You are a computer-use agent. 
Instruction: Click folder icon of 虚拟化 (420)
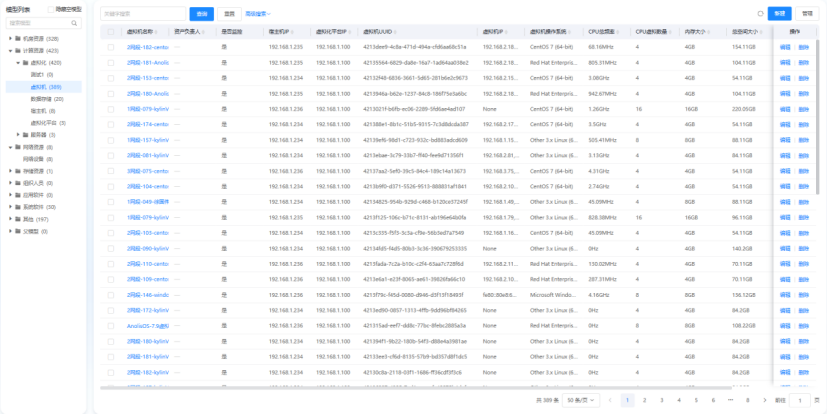(25, 63)
